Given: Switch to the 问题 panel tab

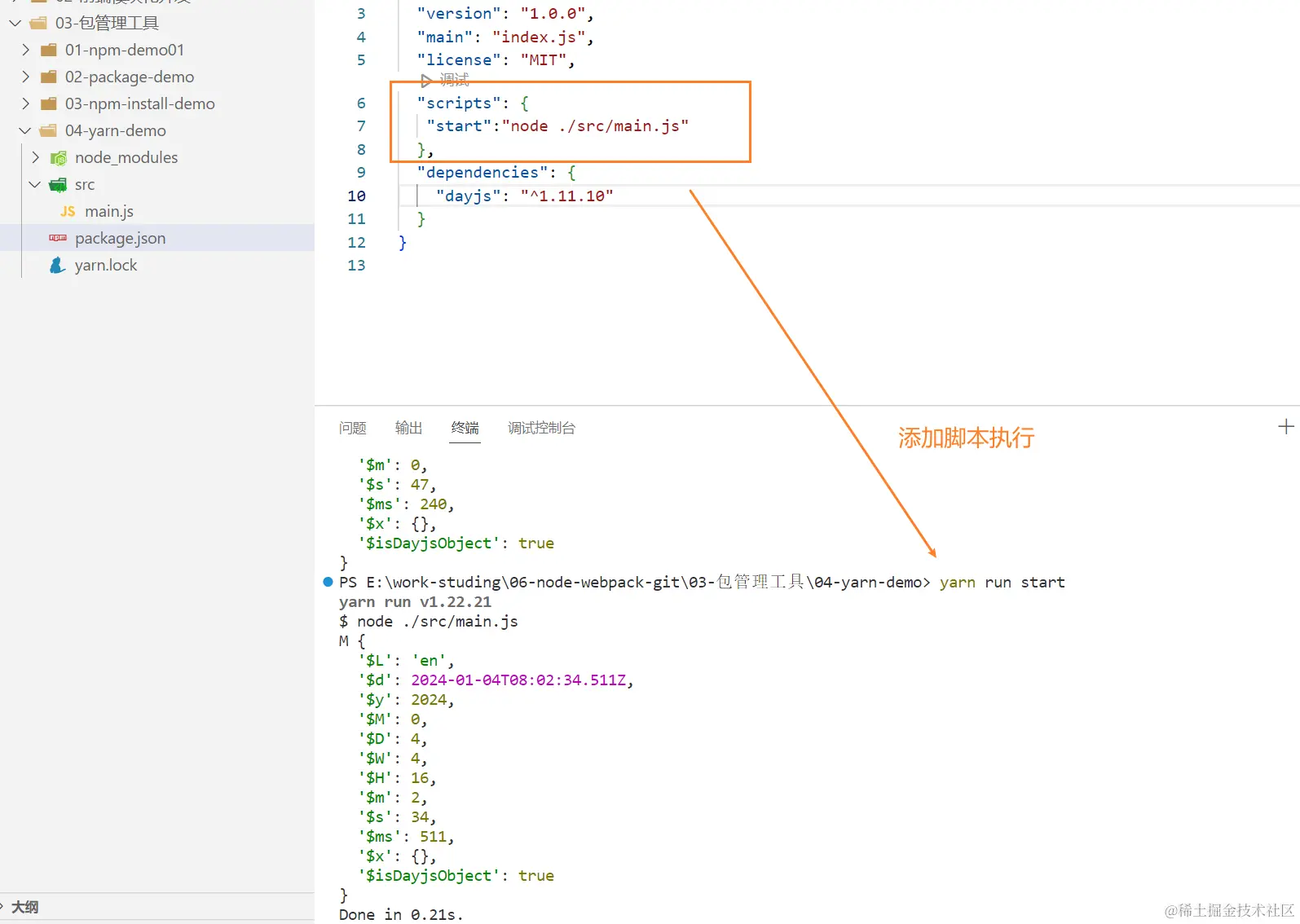Looking at the screenshot, I should [x=353, y=428].
